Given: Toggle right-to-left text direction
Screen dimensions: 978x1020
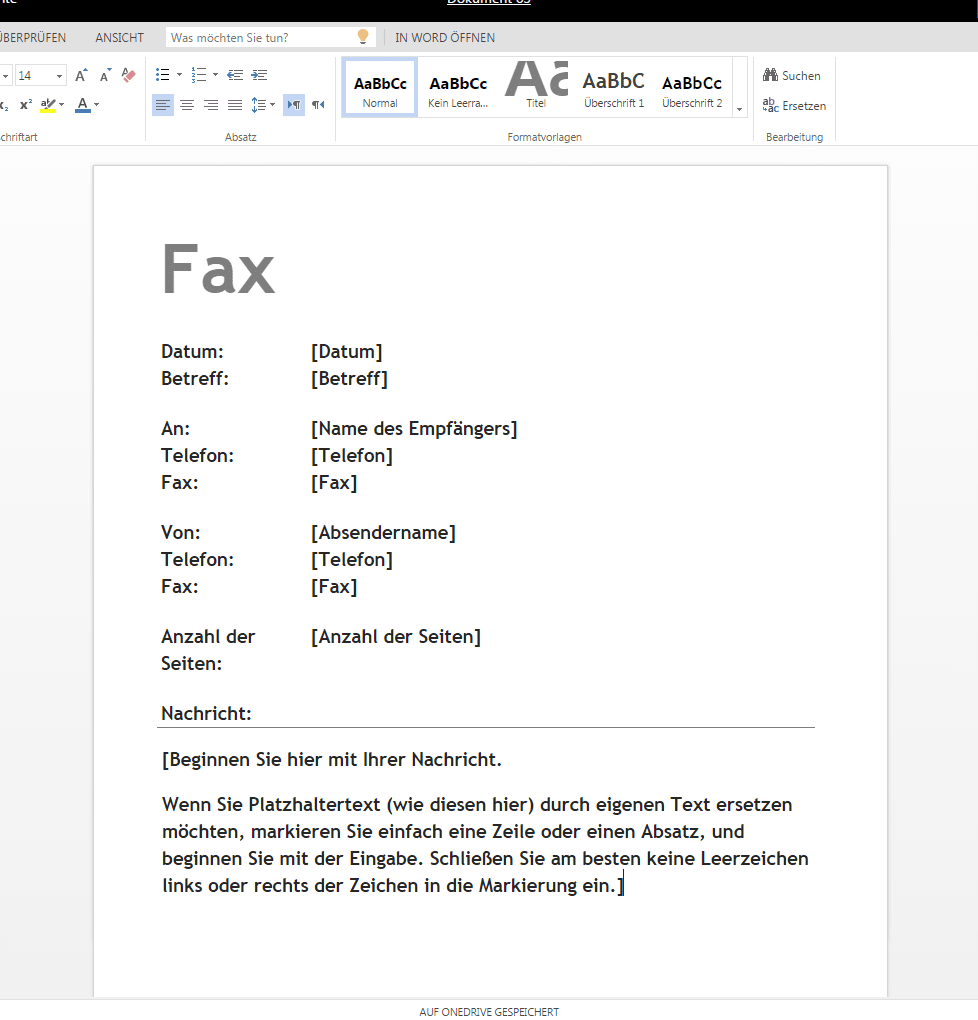Looking at the screenshot, I should (x=318, y=105).
